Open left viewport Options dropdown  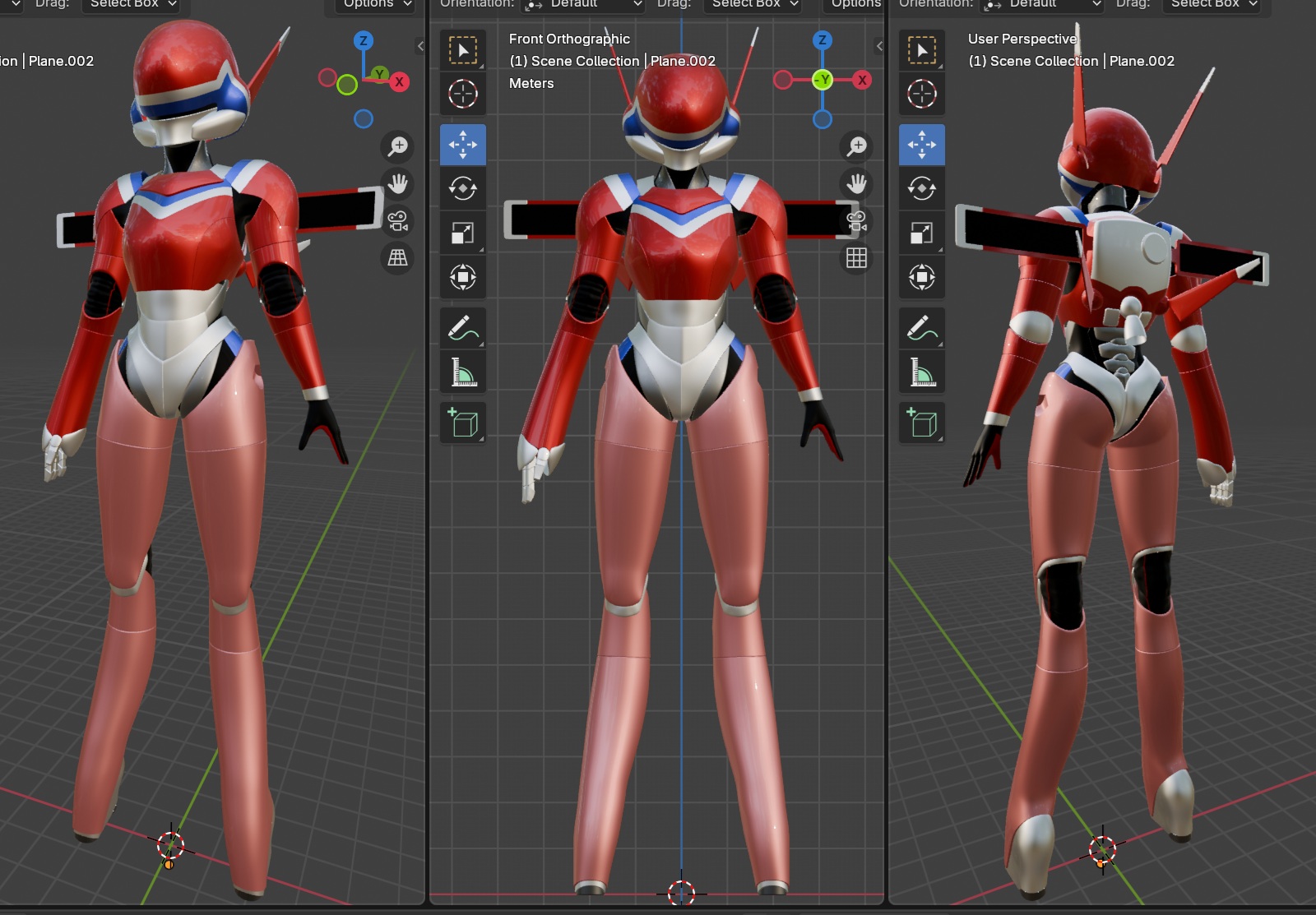tap(375, 4)
